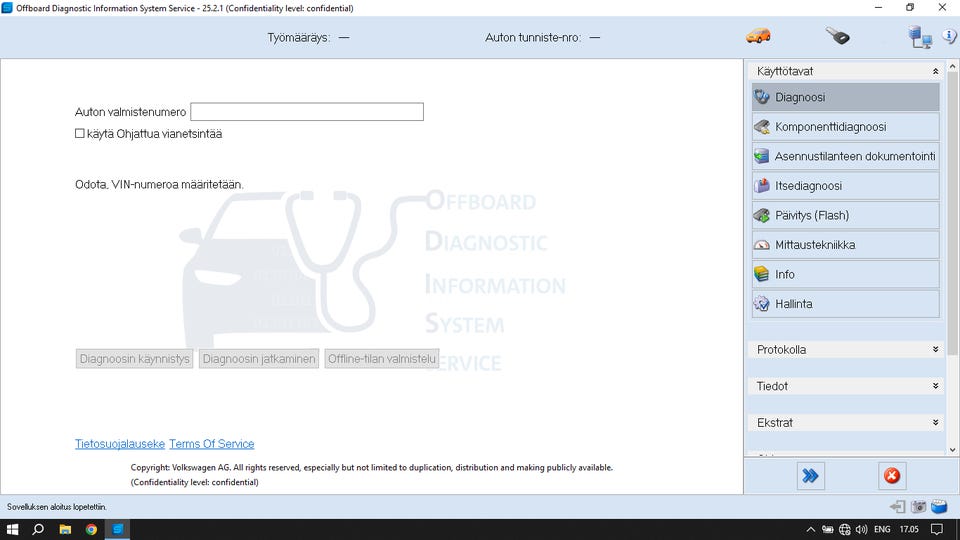Image resolution: width=960 pixels, height=540 pixels.
Task: Expand the Tiedot section
Action: click(935, 386)
